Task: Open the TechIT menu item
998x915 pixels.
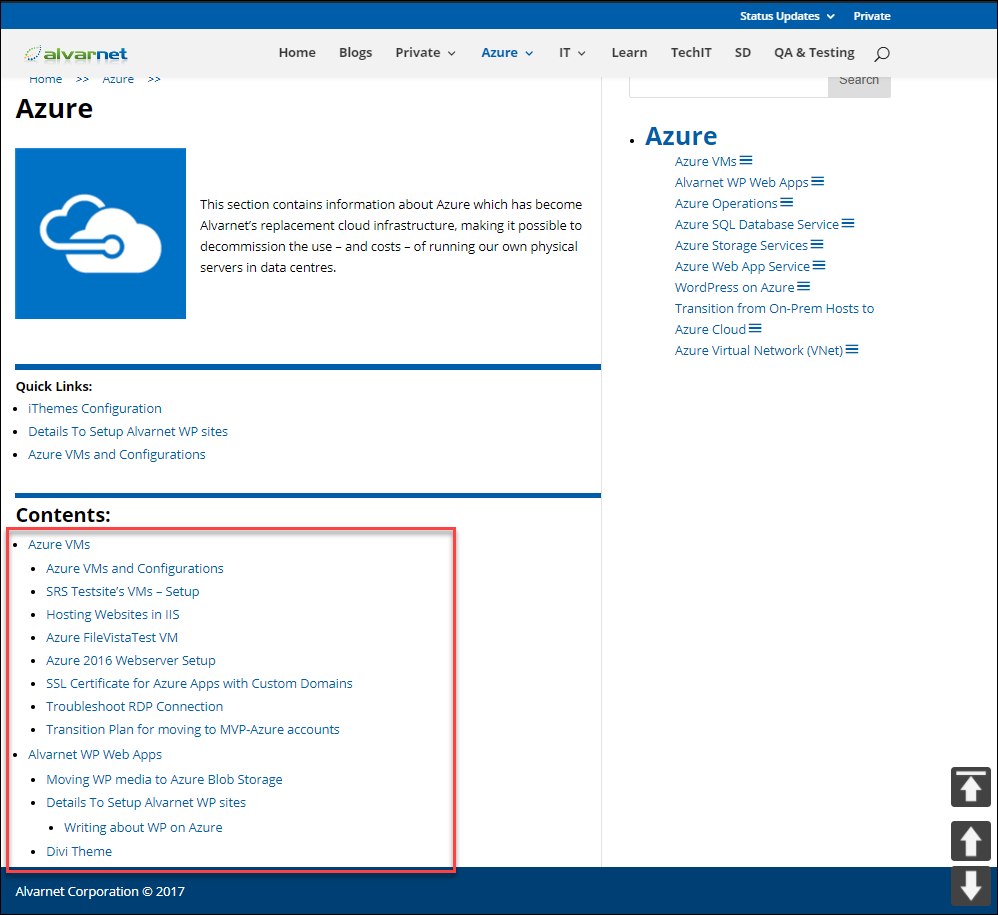Action: point(691,53)
